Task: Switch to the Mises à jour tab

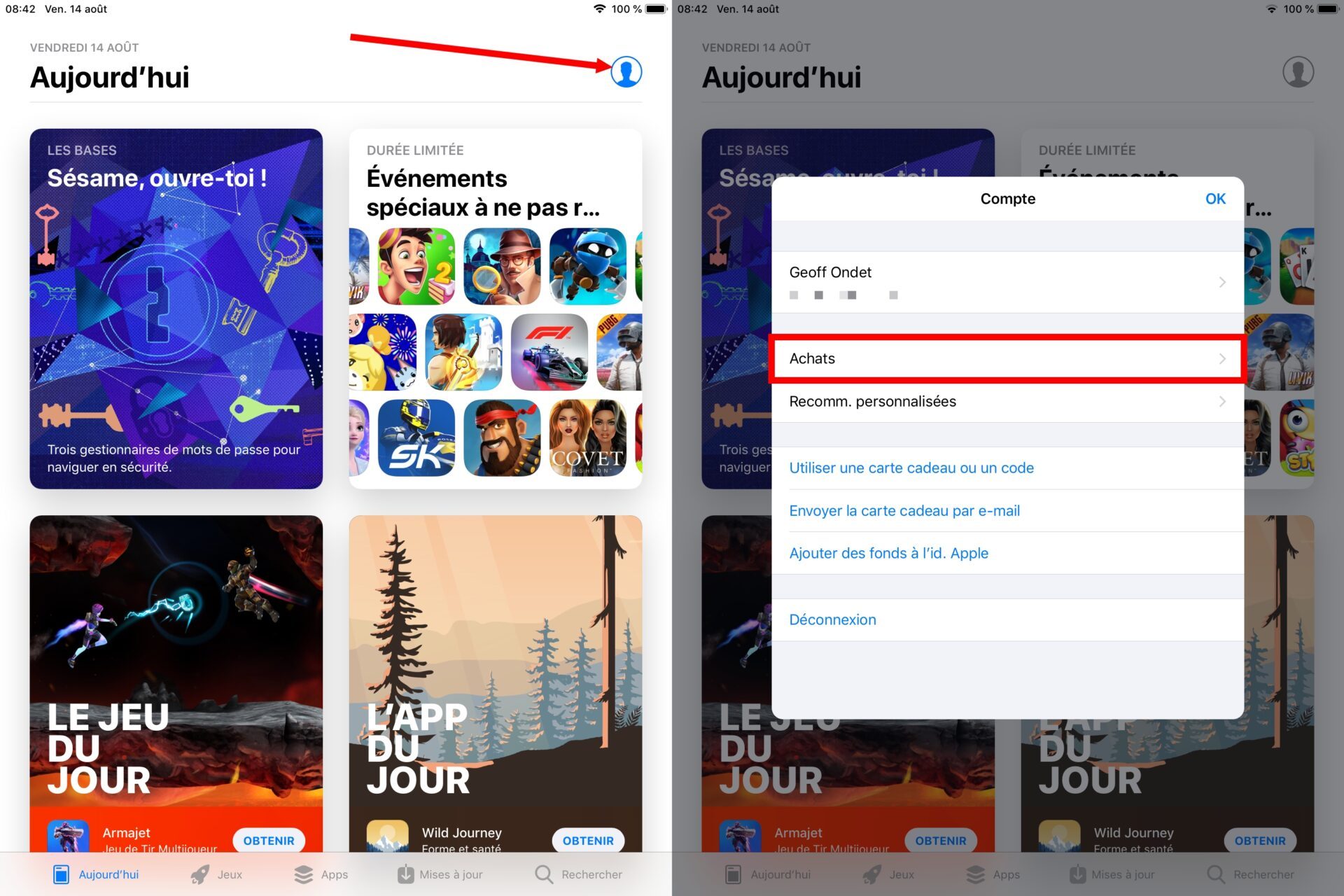Action: [440, 874]
